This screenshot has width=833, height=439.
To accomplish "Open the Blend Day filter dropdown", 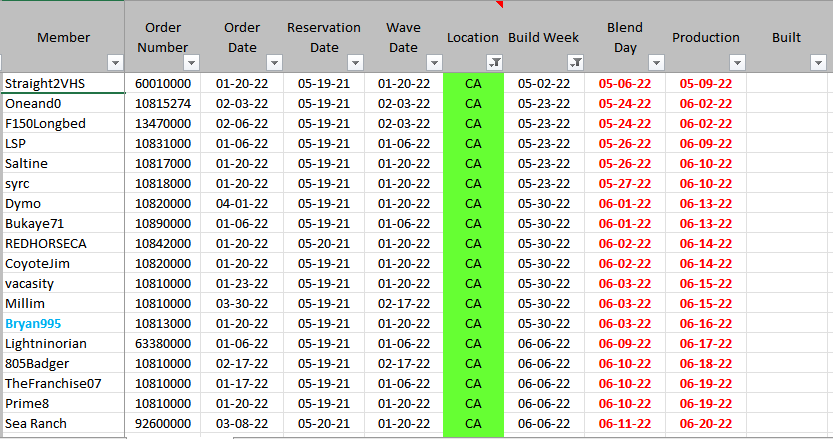I will [x=655, y=62].
